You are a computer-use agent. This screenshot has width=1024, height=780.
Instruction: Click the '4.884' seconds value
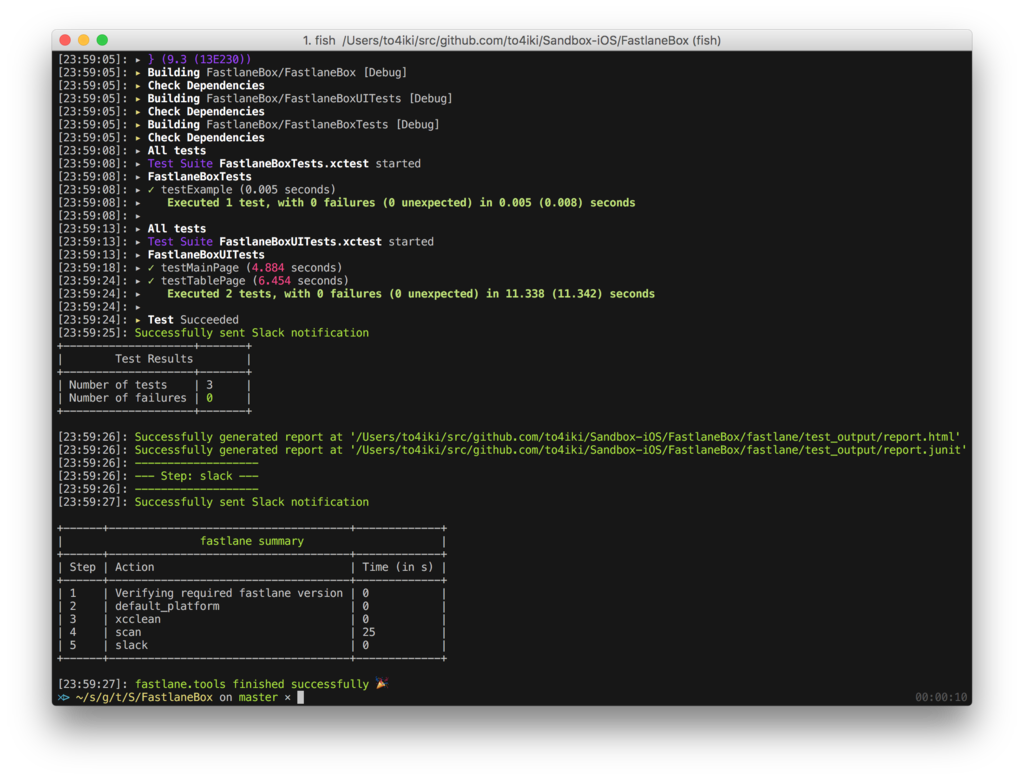[x=268, y=268]
